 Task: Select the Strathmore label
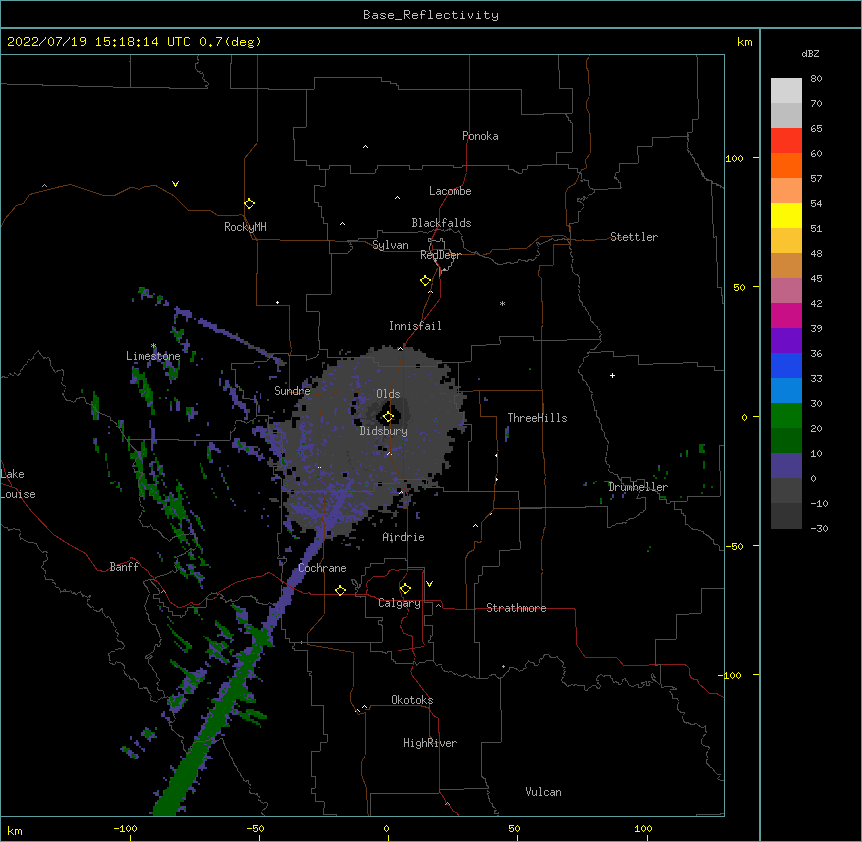pos(516,608)
